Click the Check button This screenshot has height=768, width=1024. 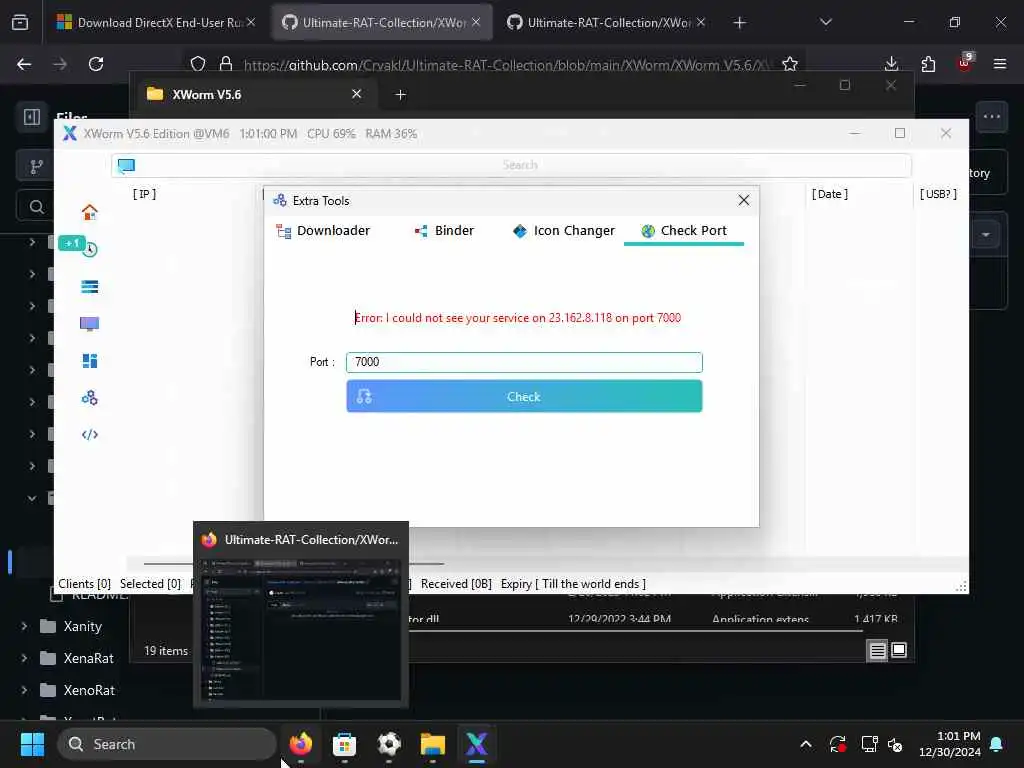pos(524,396)
